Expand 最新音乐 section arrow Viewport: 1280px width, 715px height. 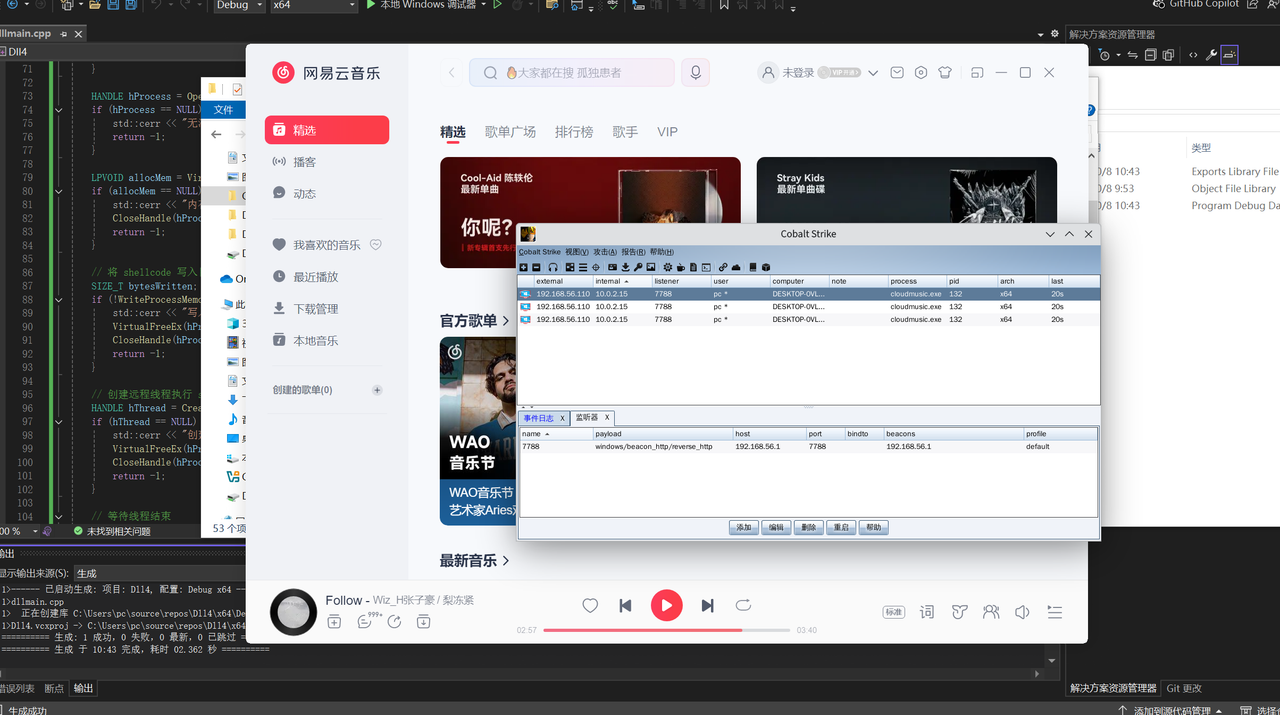(506, 561)
